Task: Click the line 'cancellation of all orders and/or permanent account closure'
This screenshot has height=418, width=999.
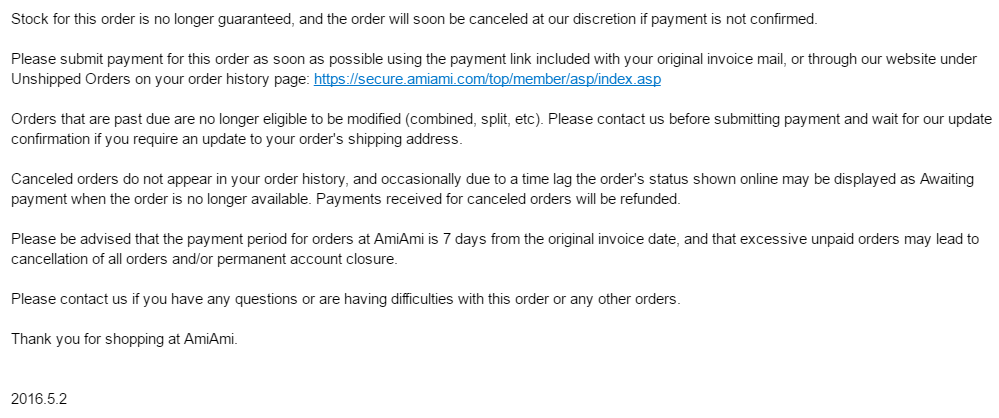Action: 204,259
